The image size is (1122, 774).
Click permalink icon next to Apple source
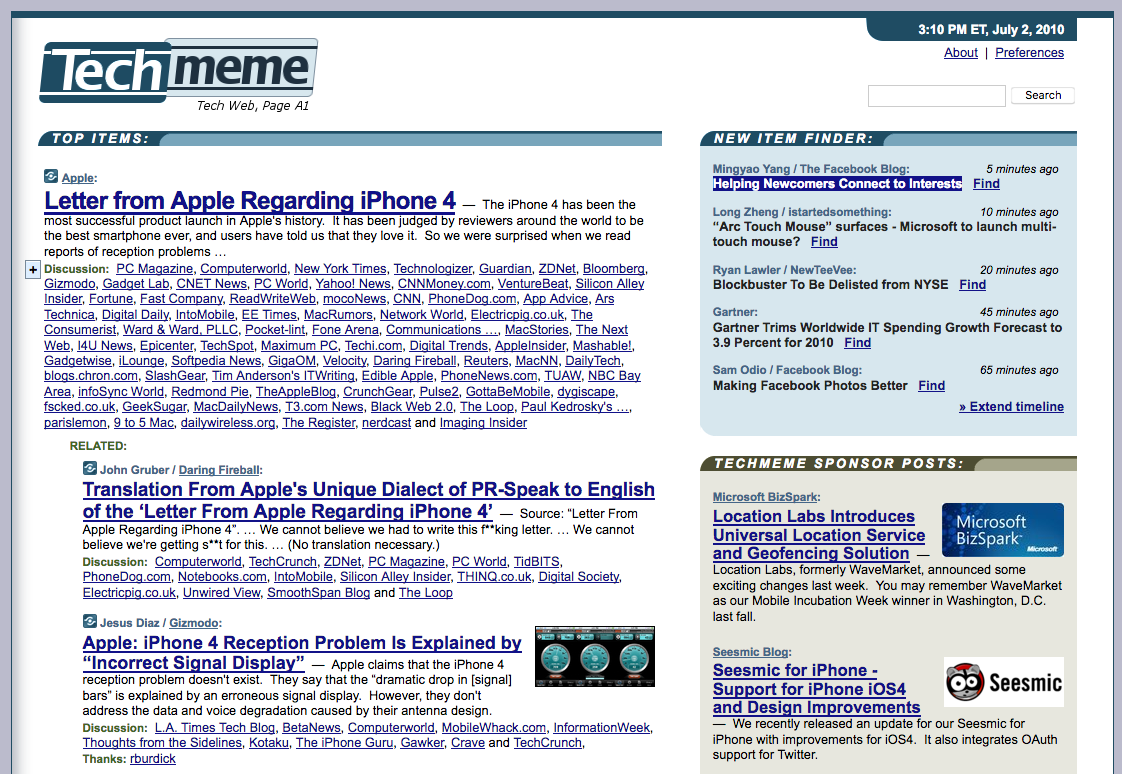pyautogui.click(x=51, y=176)
